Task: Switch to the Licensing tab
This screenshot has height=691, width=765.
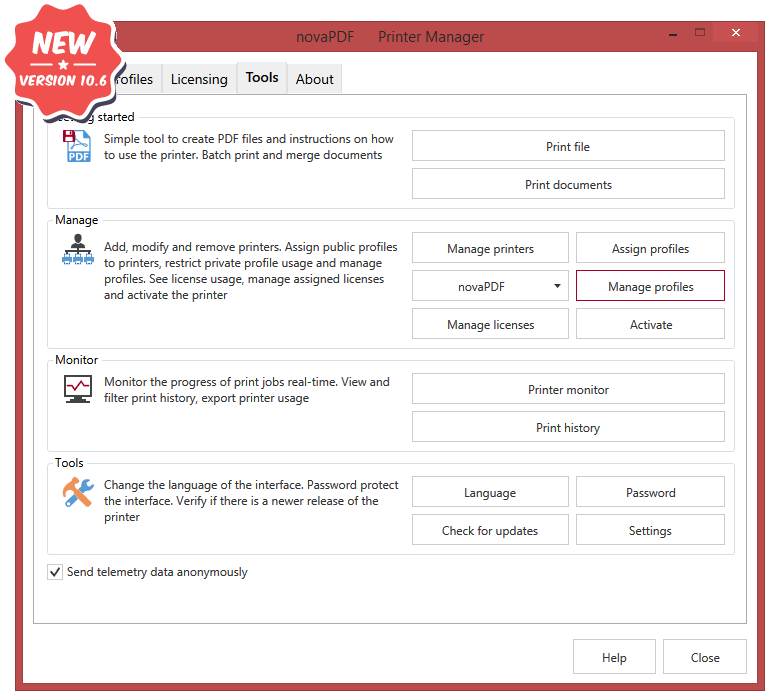Action: tap(199, 79)
